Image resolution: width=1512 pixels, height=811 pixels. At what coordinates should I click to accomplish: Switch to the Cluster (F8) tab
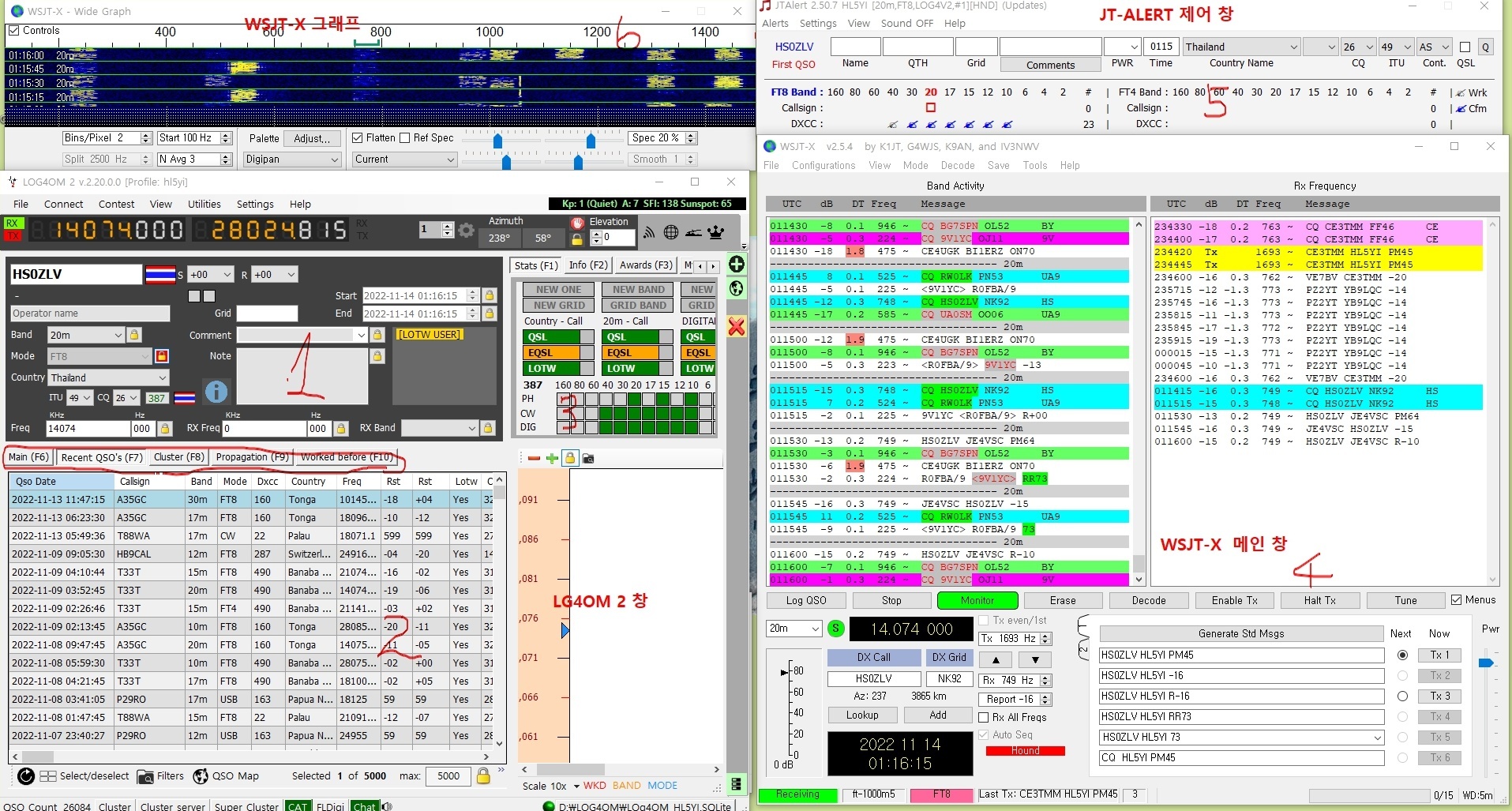[178, 457]
